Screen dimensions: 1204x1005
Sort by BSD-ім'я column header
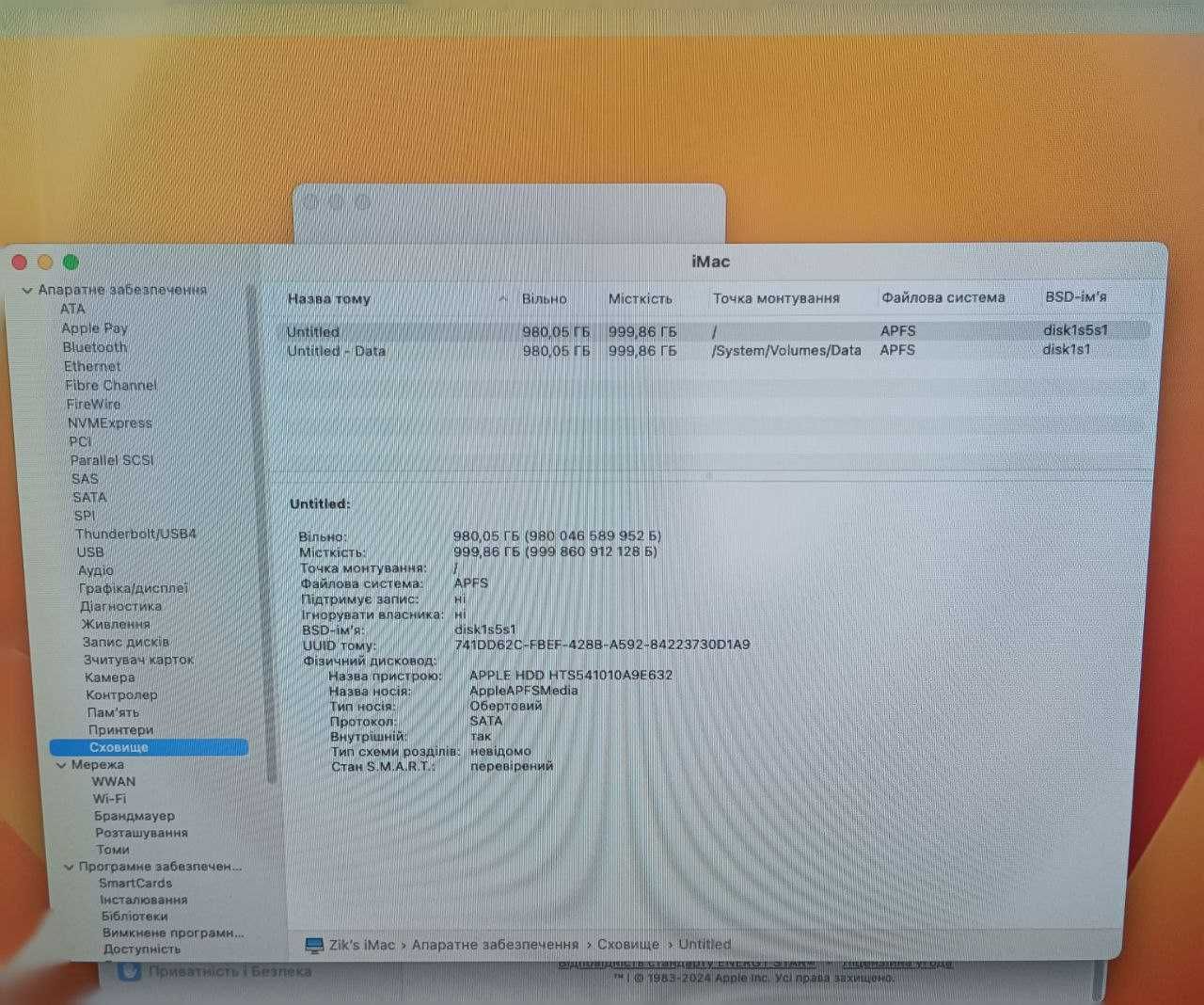coord(1076,296)
